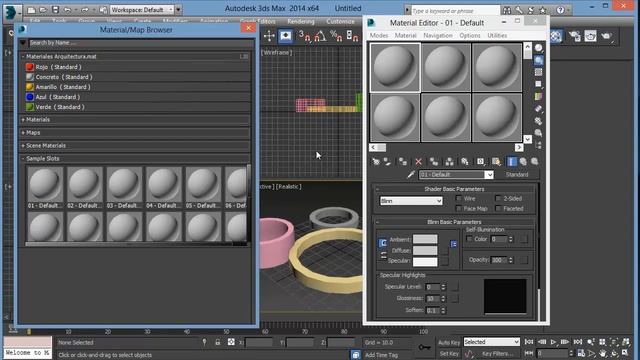Open the Utilities menu in Material Editor
Screen dimensions: 640x360
(x=497, y=36)
